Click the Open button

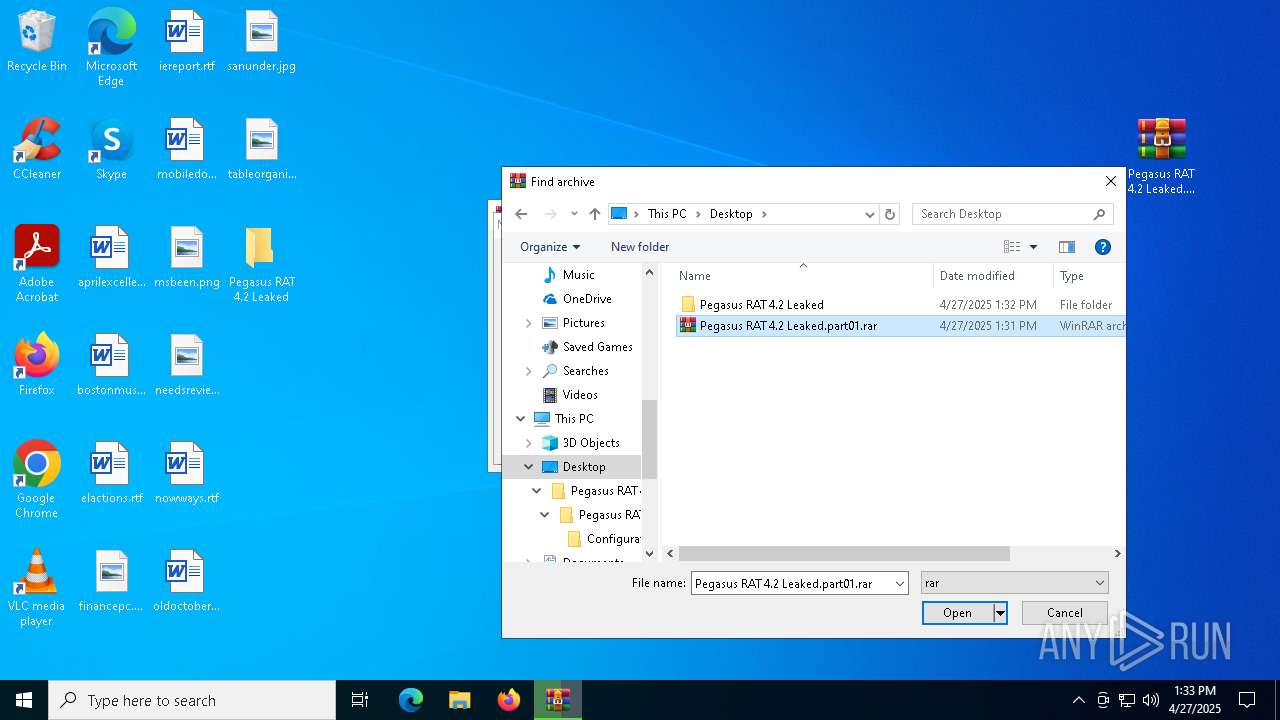pyautogui.click(x=957, y=613)
